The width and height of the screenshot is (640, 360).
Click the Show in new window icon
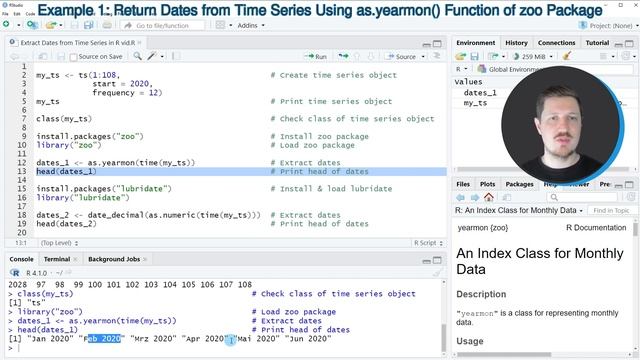[42, 56]
